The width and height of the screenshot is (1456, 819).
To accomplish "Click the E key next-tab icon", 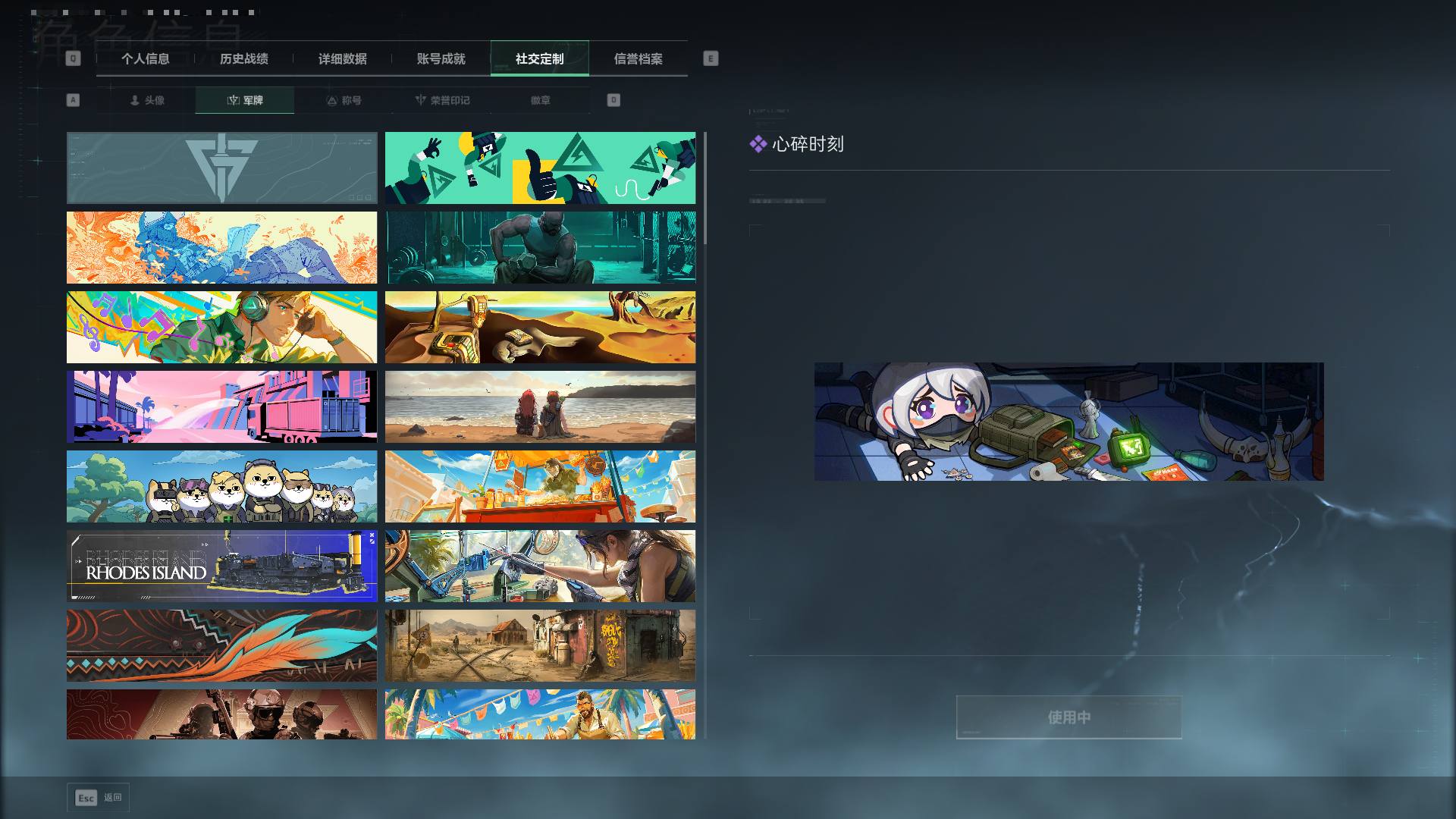I will coord(711,58).
